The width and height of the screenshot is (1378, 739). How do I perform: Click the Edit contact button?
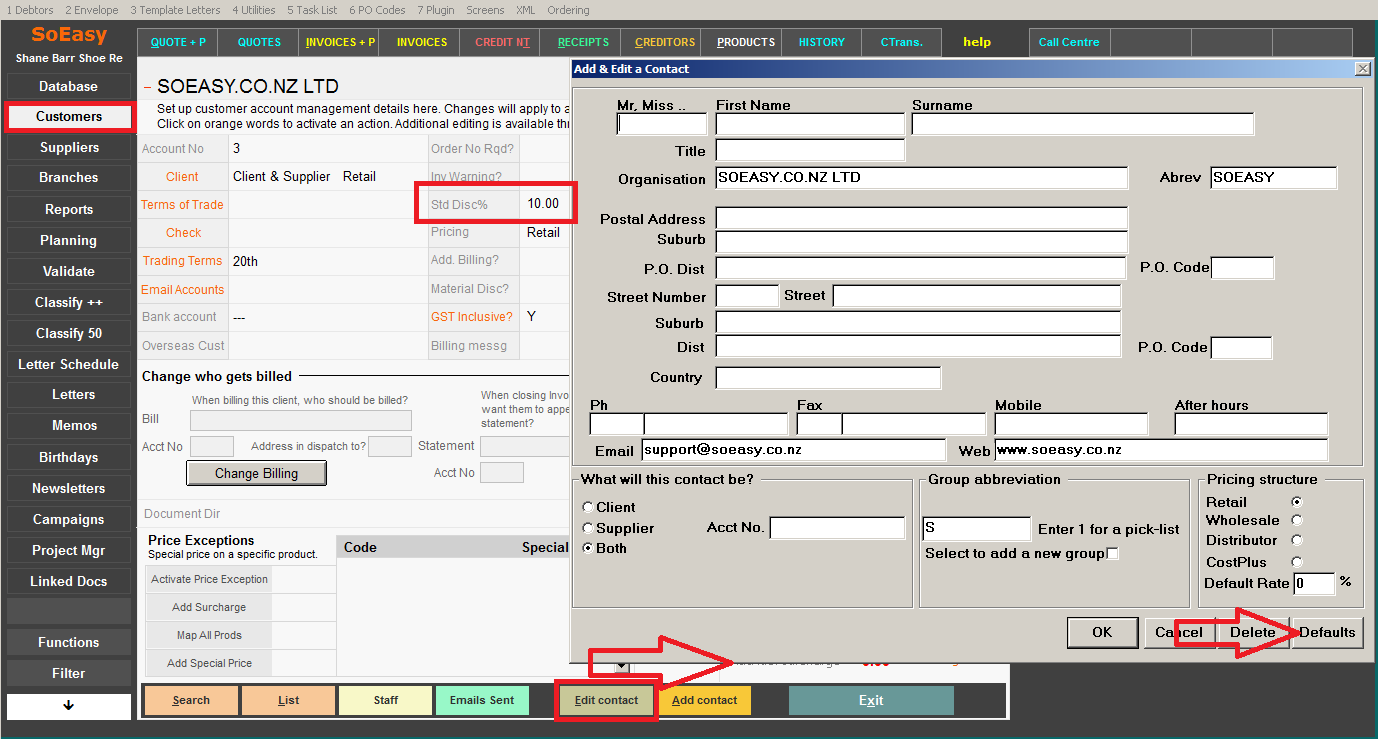tap(606, 700)
